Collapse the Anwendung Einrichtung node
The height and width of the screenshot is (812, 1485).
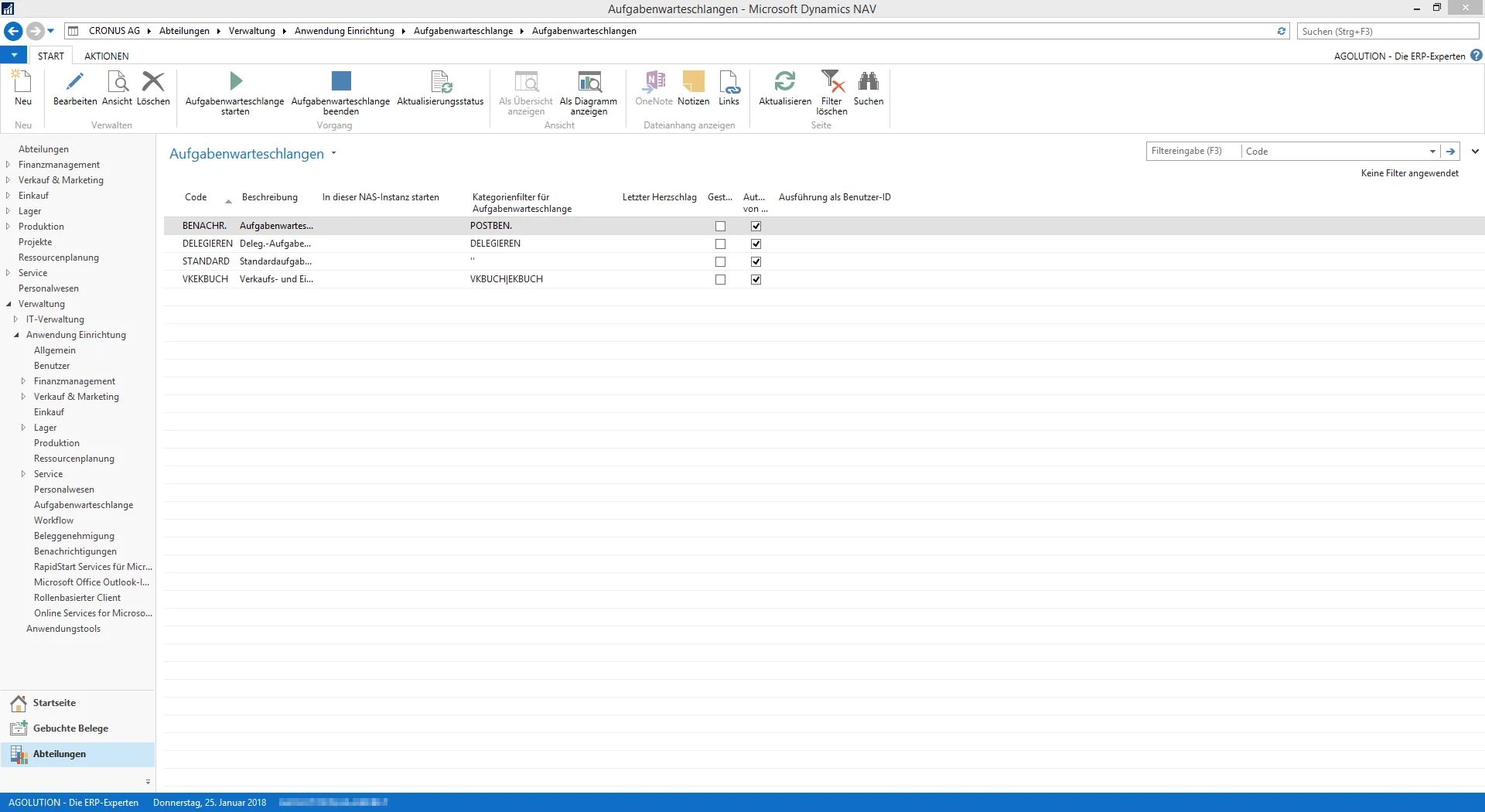tap(16, 335)
